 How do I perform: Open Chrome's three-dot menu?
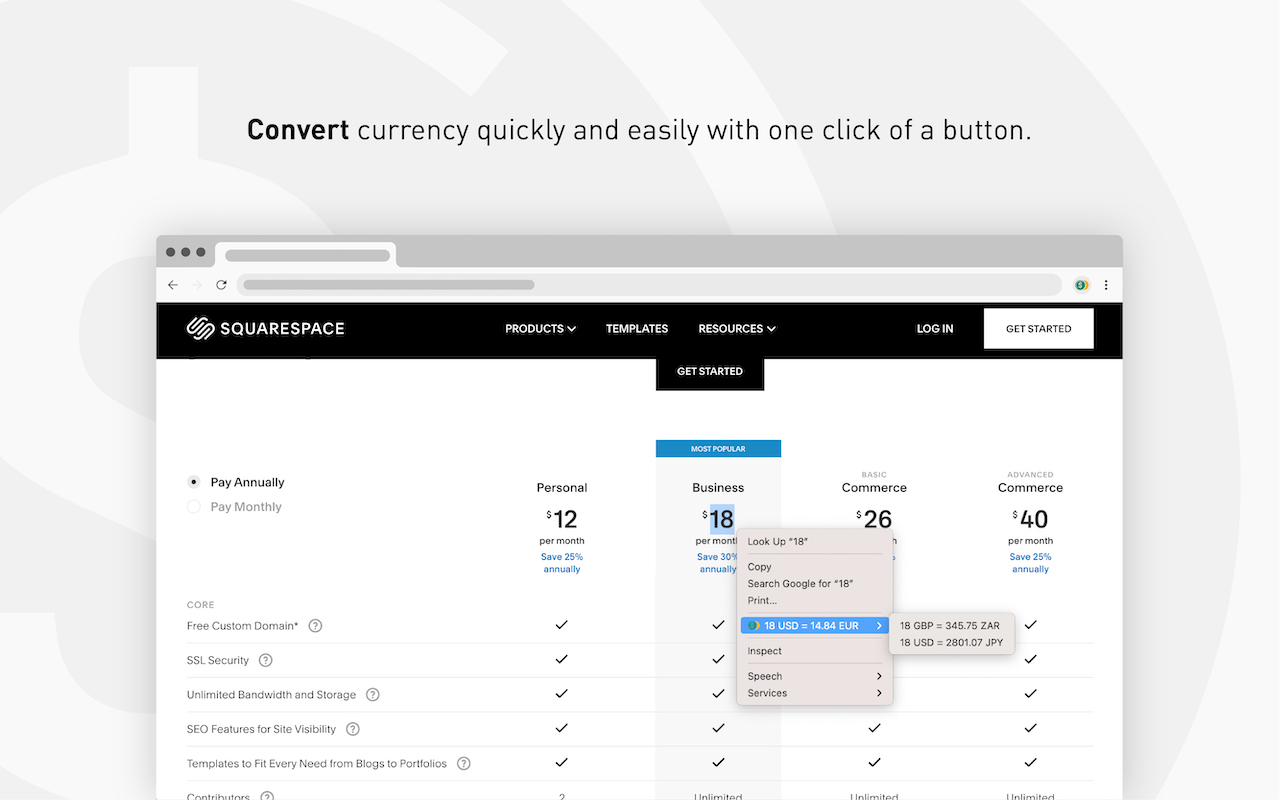coord(1106,284)
